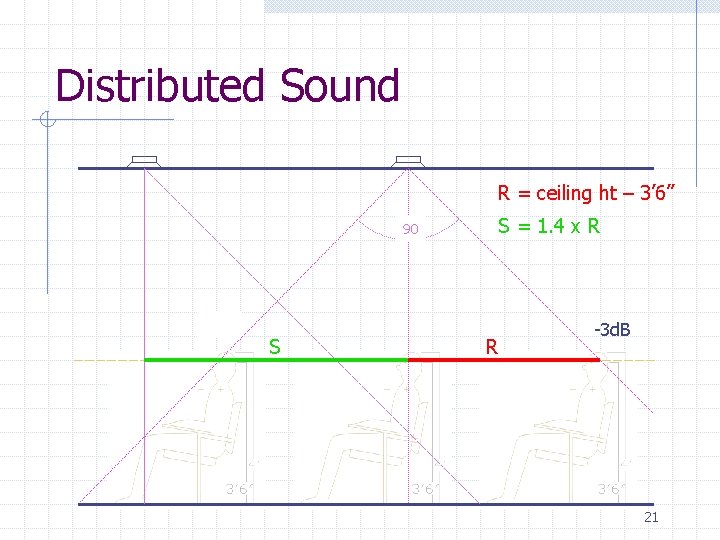
Task: Click the 3'6" label under the middle figure
Action: (425, 489)
